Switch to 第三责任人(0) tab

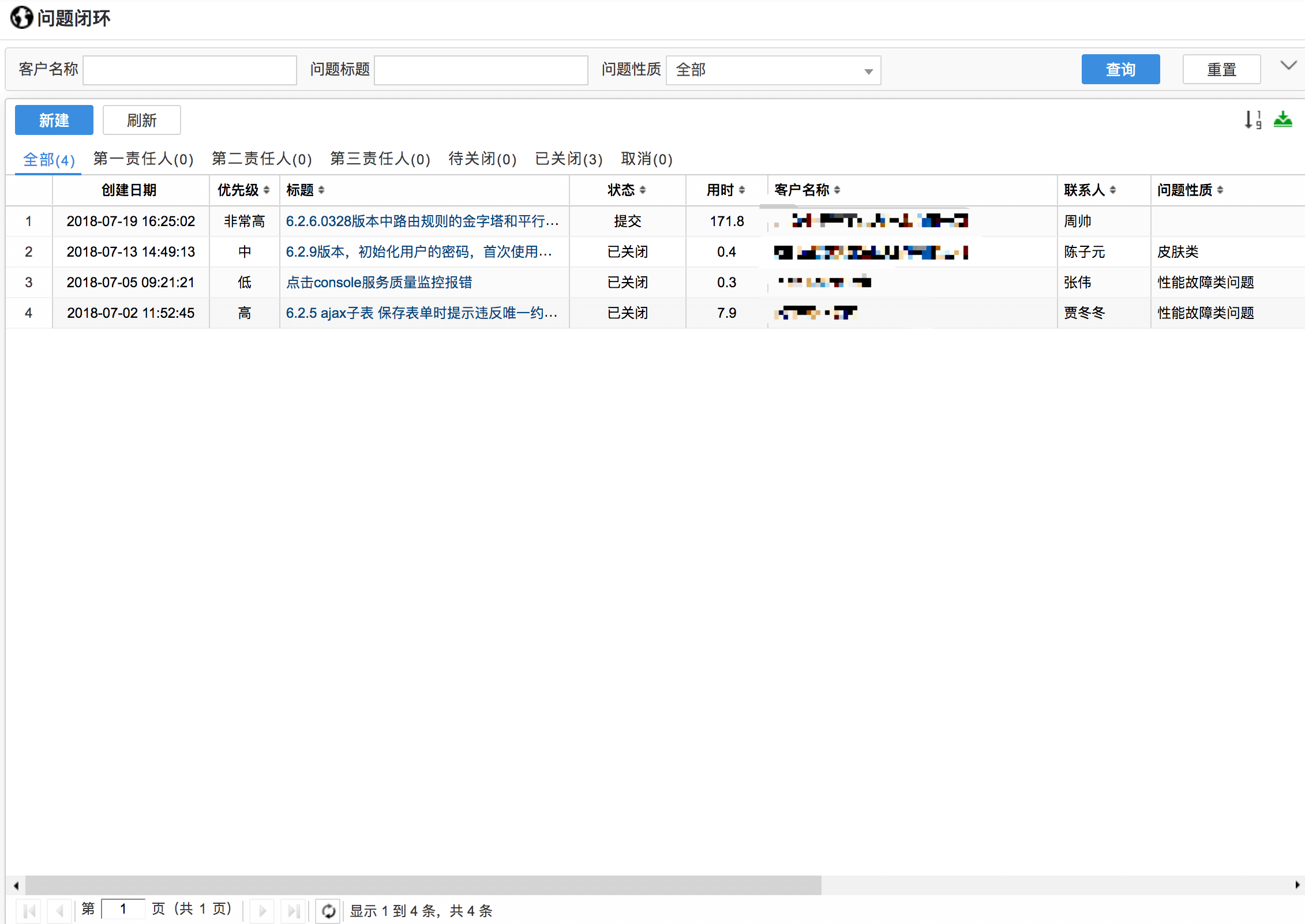380,159
